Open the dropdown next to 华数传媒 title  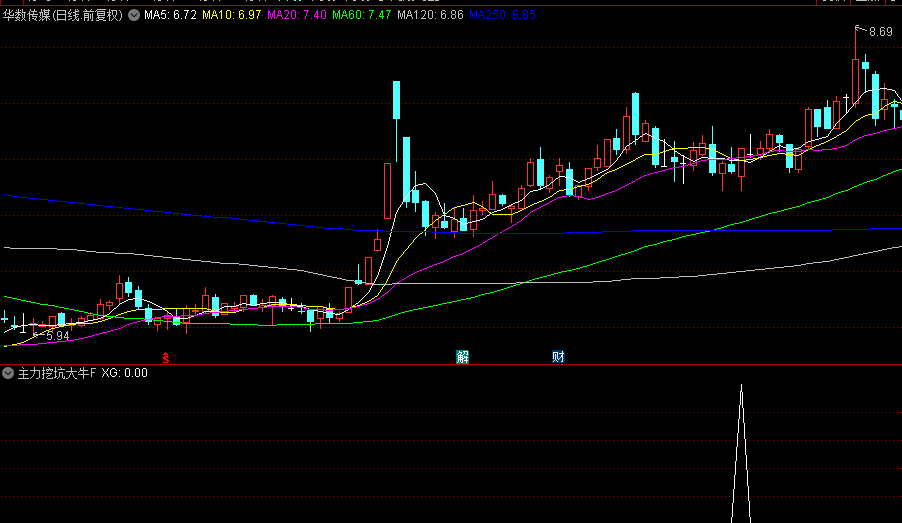(x=134, y=15)
